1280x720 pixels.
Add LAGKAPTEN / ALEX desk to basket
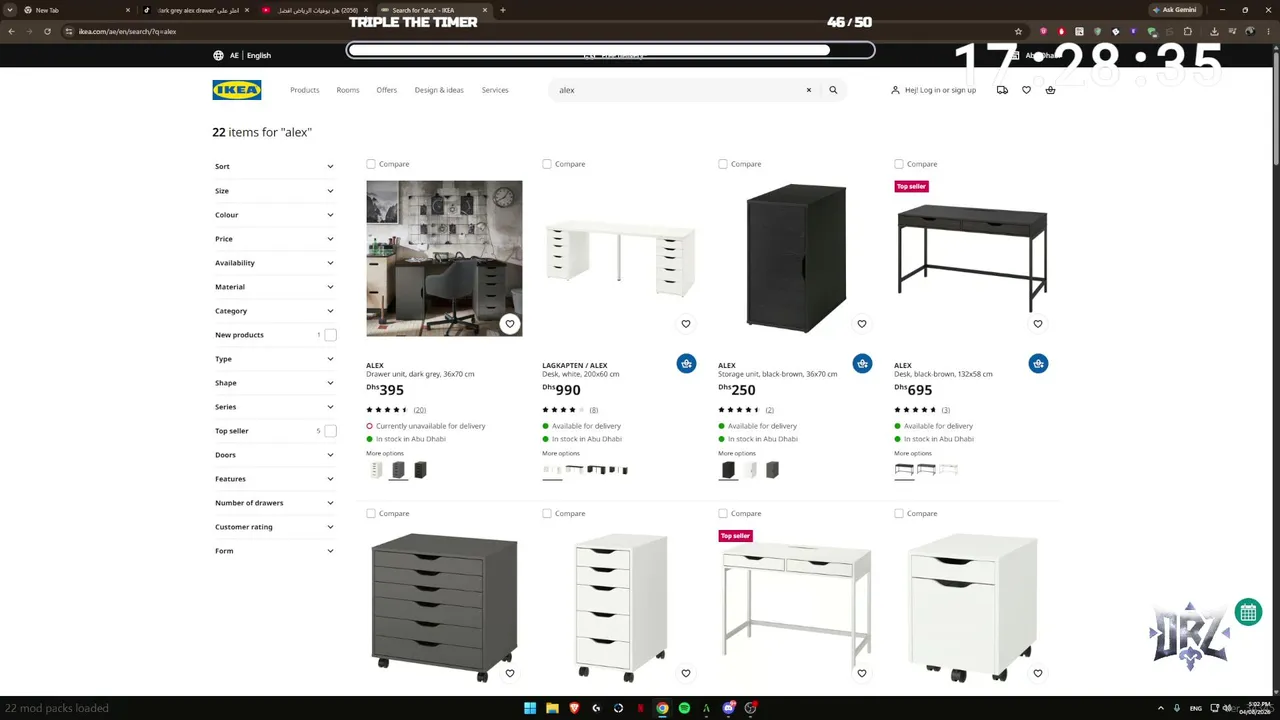pyautogui.click(x=686, y=364)
